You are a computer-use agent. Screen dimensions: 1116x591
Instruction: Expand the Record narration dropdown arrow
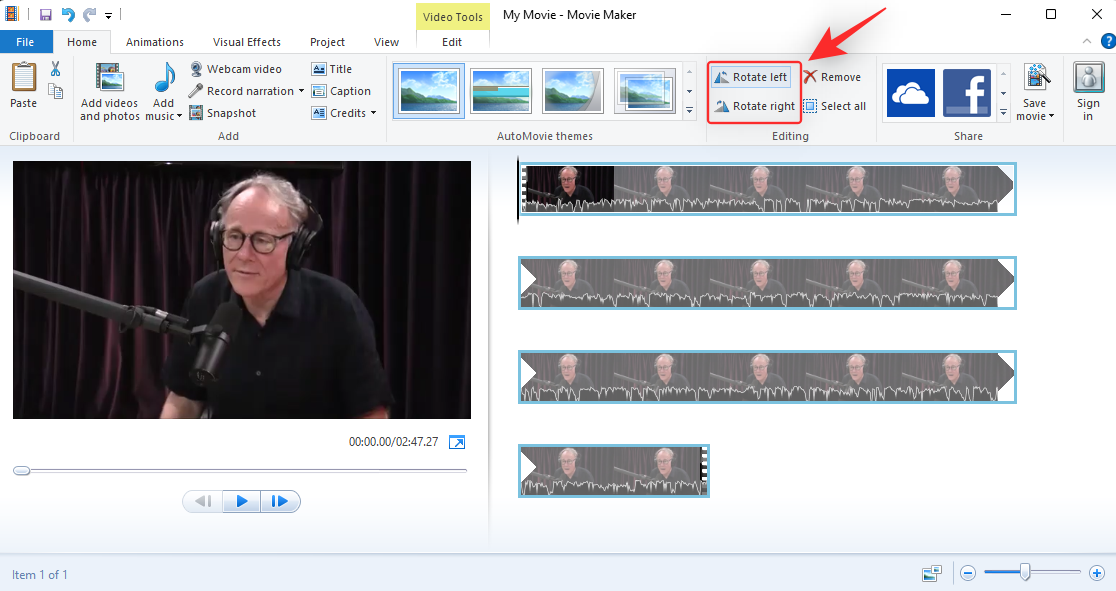click(301, 91)
